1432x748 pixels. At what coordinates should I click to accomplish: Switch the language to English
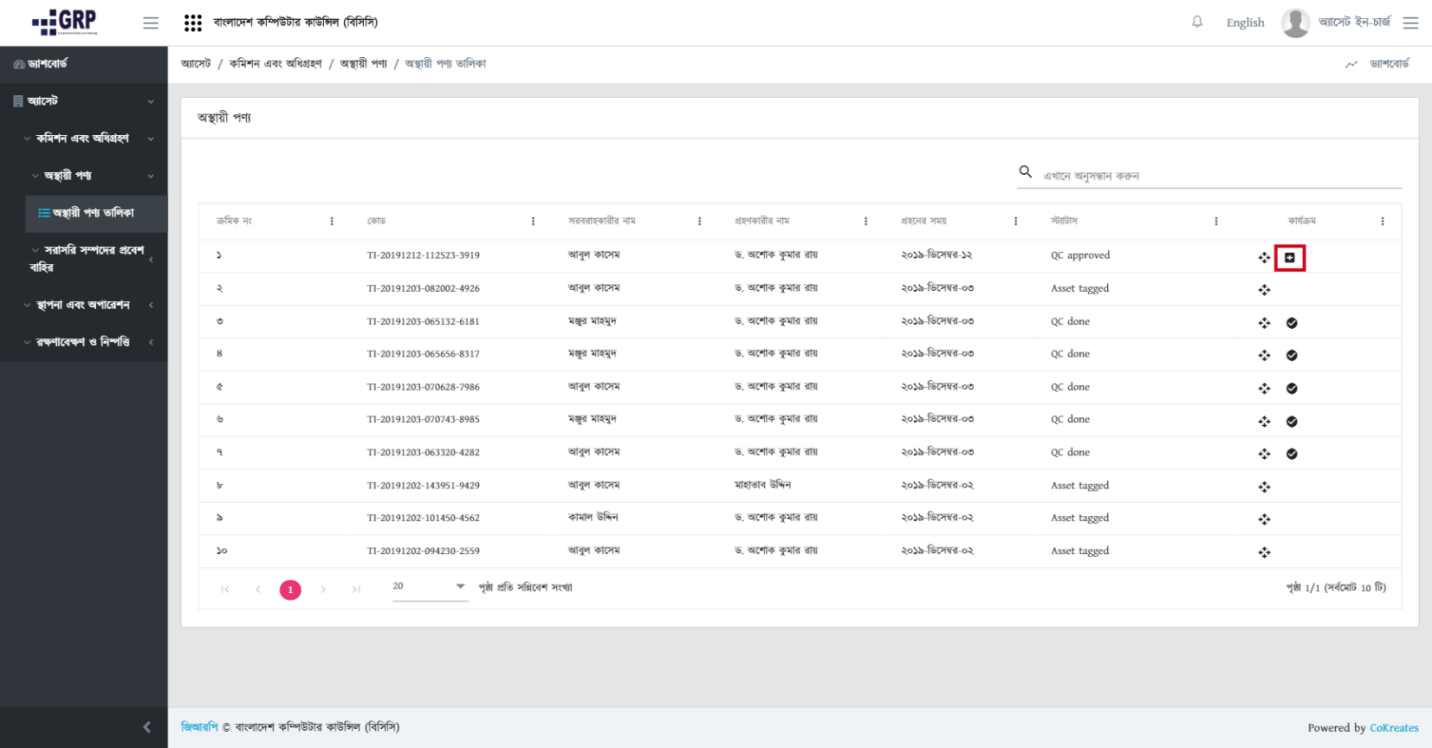[1245, 23]
